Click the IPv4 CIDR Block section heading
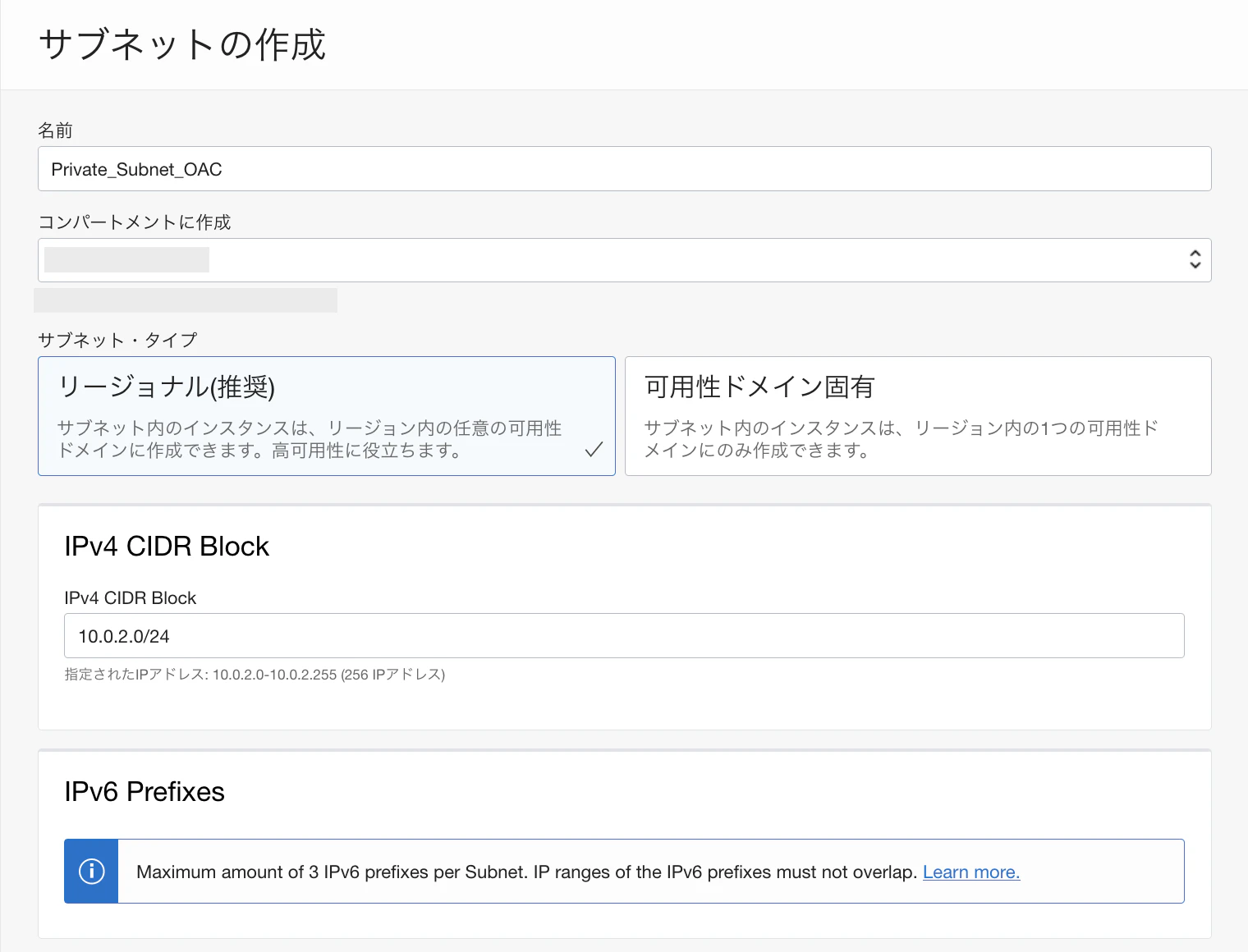The height and width of the screenshot is (952, 1248). coord(167,547)
